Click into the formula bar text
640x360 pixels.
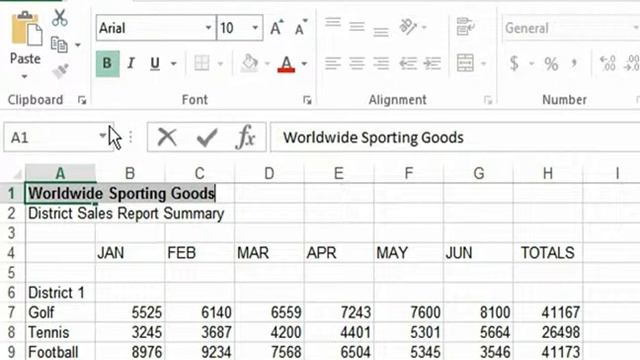pos(455,138)
